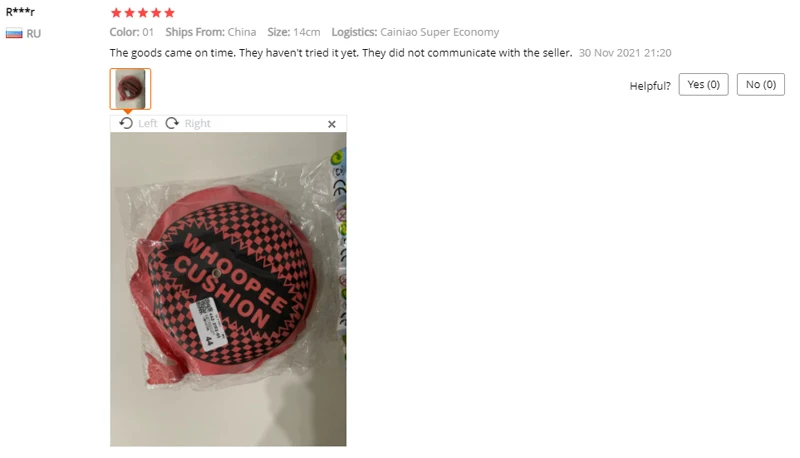Image resolution: width=800 pixels, height=458 pixels.
Task: Select the 'Right' rotate label
Action: coord(197,123)
